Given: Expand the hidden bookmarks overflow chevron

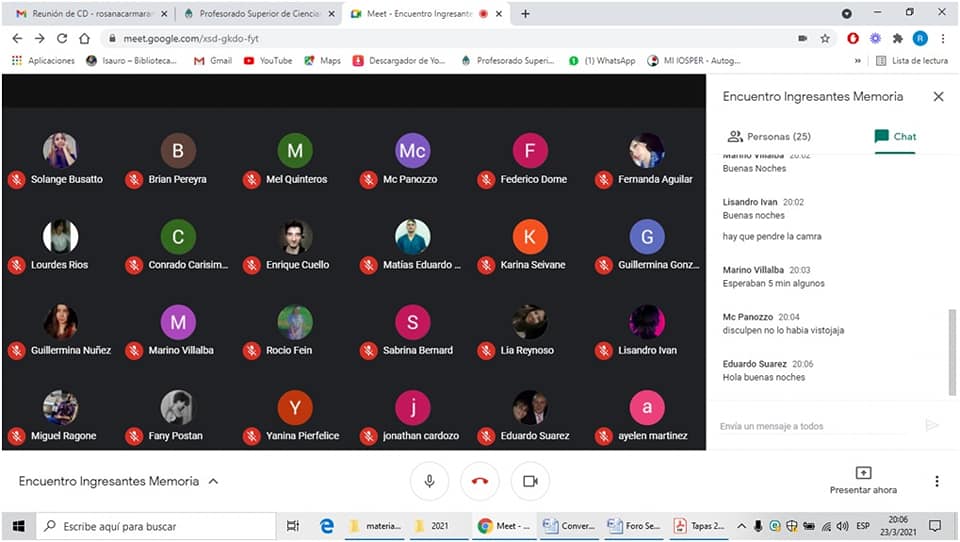Looking at the screenshot, I should click(x=857, y=60).
